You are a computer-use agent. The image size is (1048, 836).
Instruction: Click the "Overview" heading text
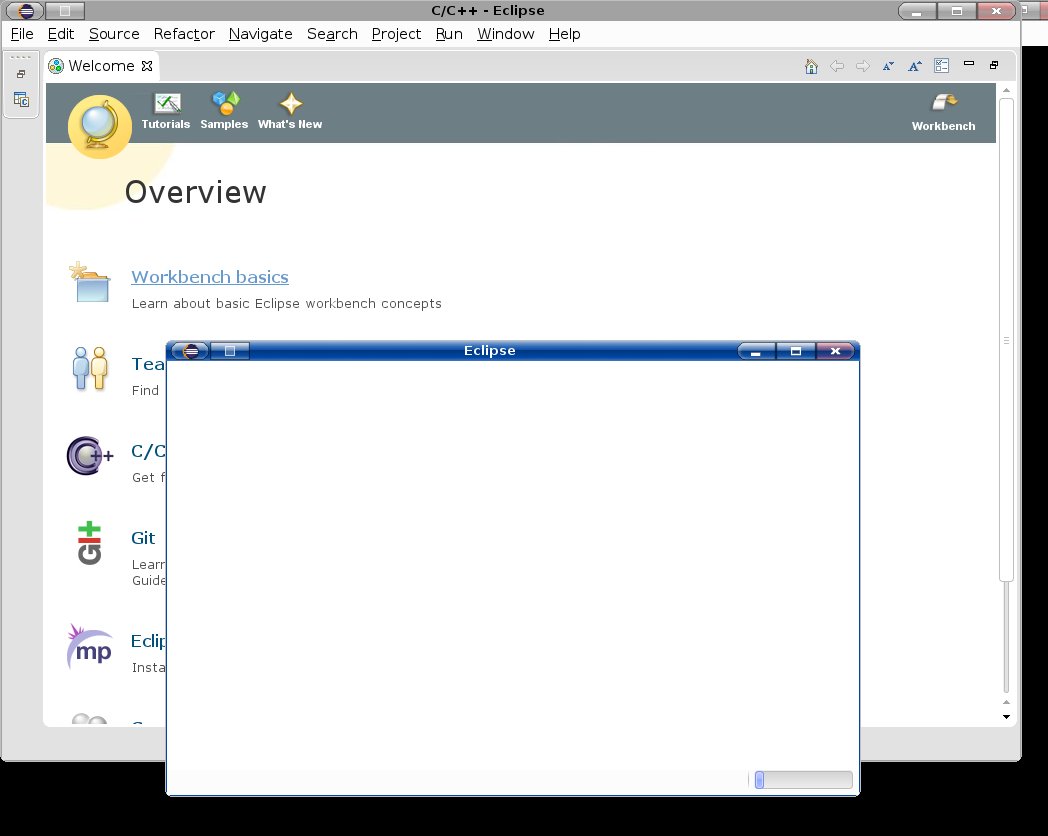[195, 192]
